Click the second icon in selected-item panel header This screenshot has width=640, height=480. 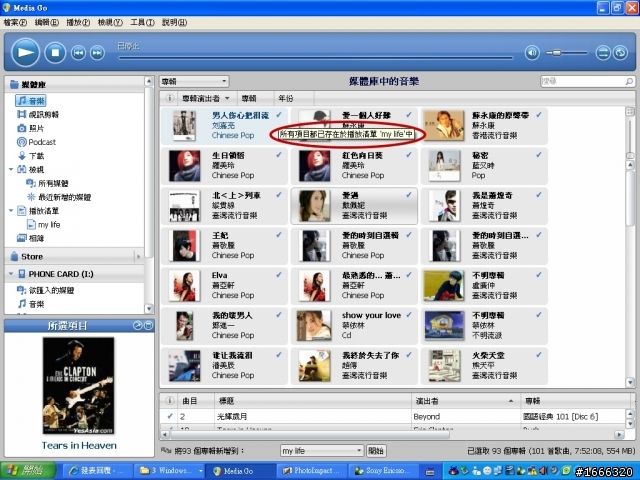pyautogui.click(x=149, y=325)
